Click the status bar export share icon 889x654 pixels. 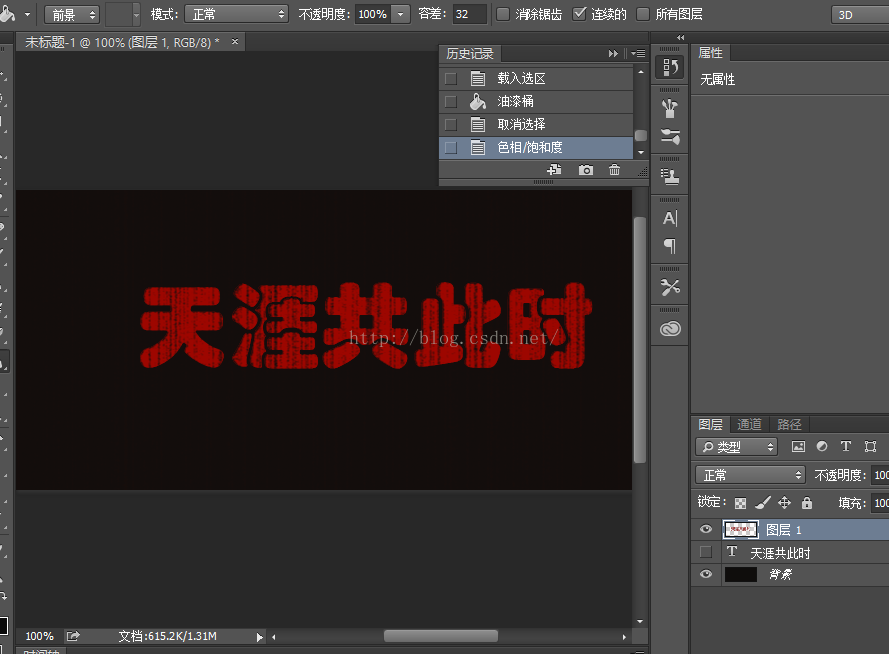pyautogui.click(x=73, y=636)
